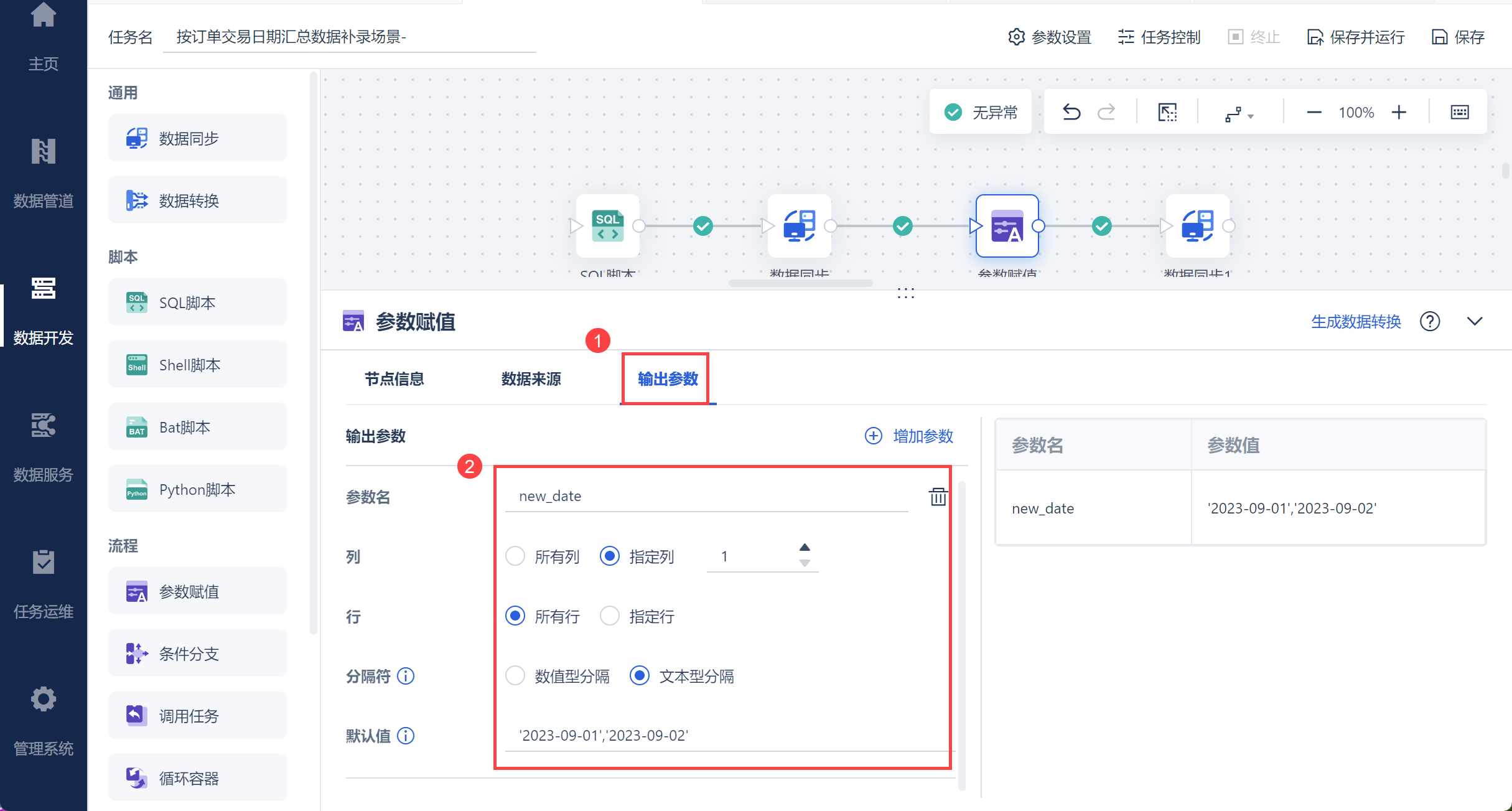
Task: Switch to the 数据来源 tab
Action: (531, 379)
